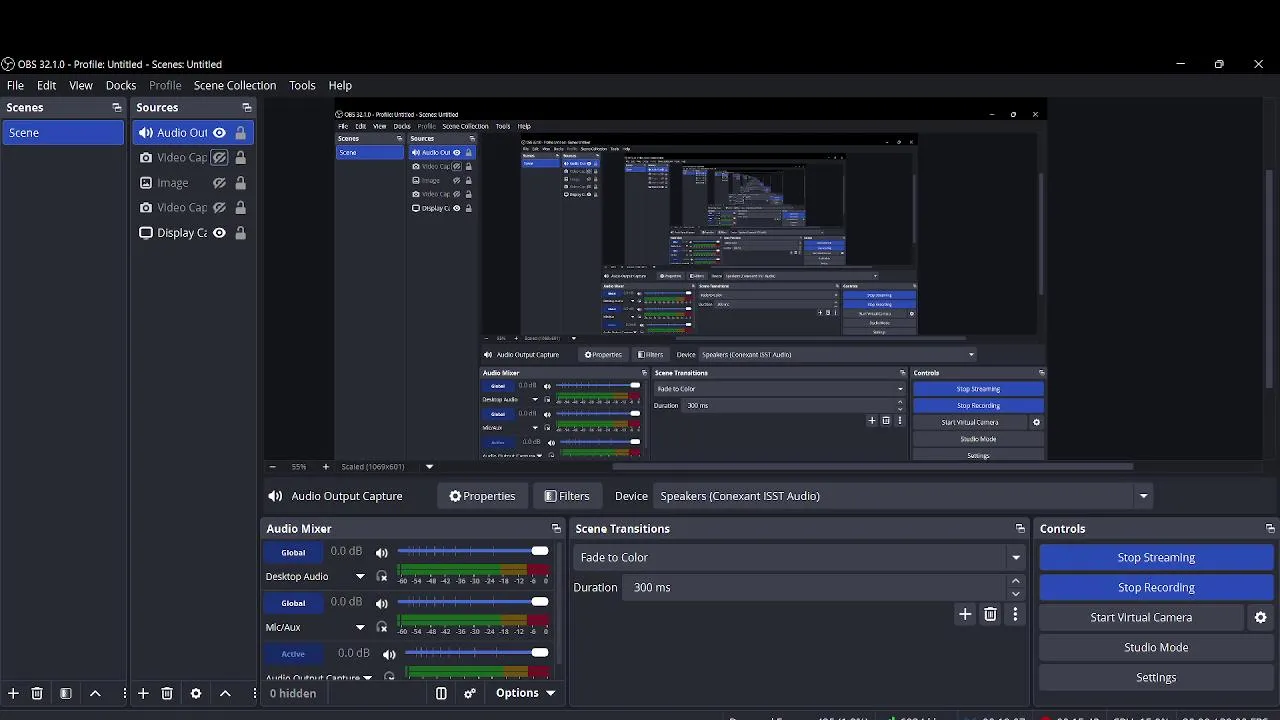
Task: Pop out the Sources dock
Action: 247,107
